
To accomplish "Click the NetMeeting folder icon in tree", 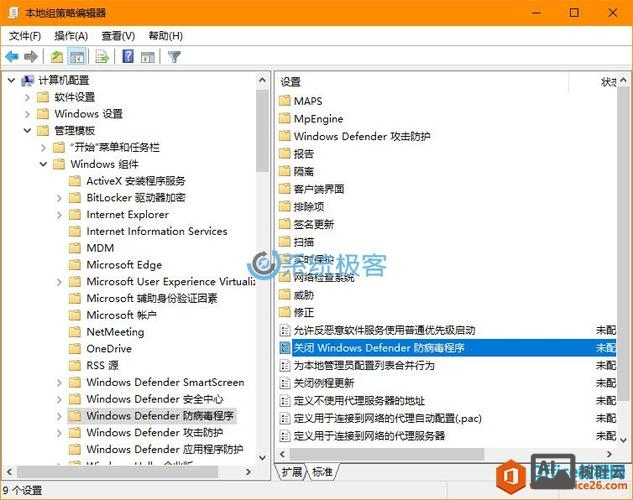I will coord(75,332).
